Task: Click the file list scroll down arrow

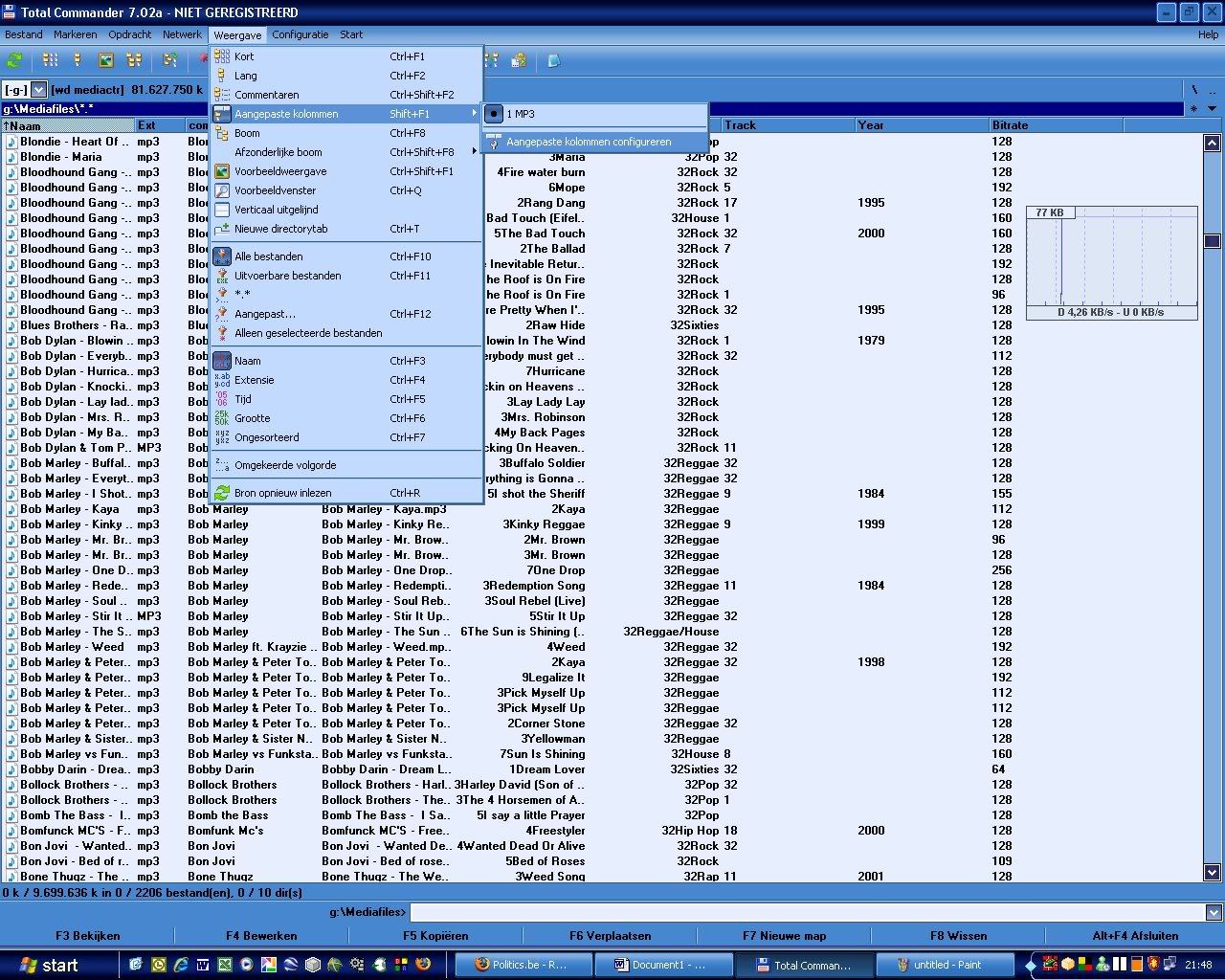Action: [1212, 872]
